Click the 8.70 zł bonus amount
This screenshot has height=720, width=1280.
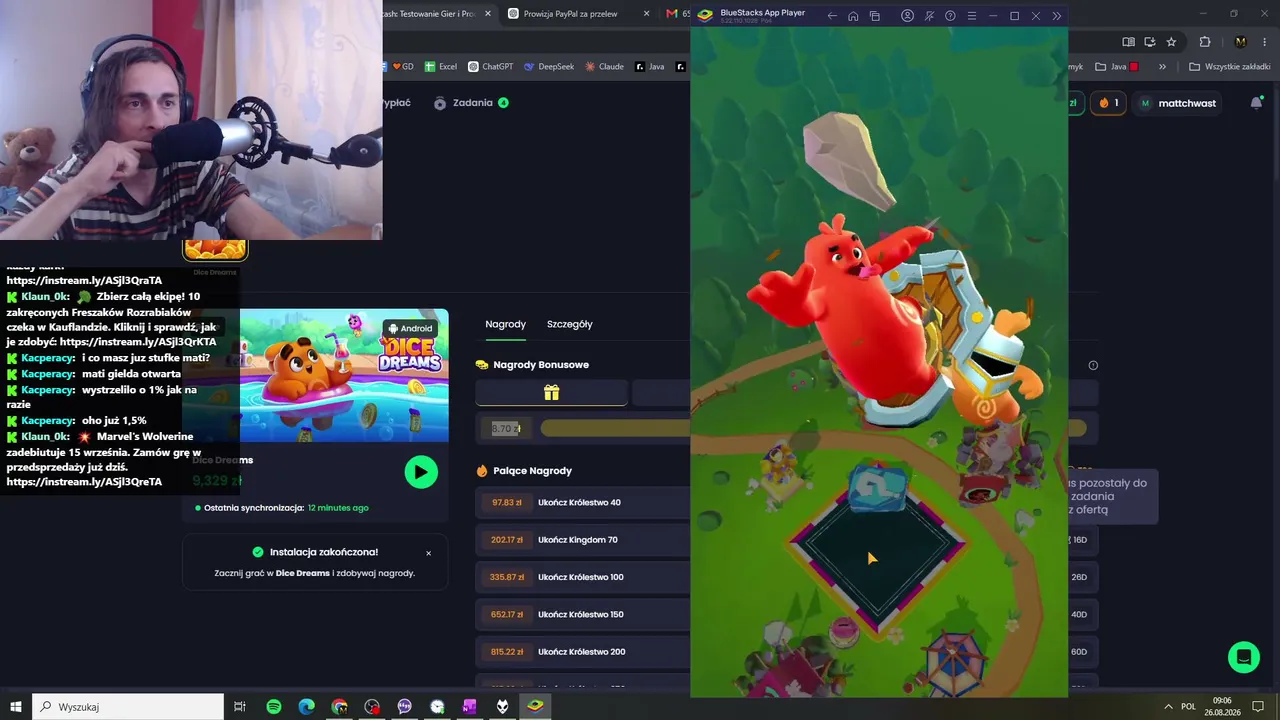506,428
